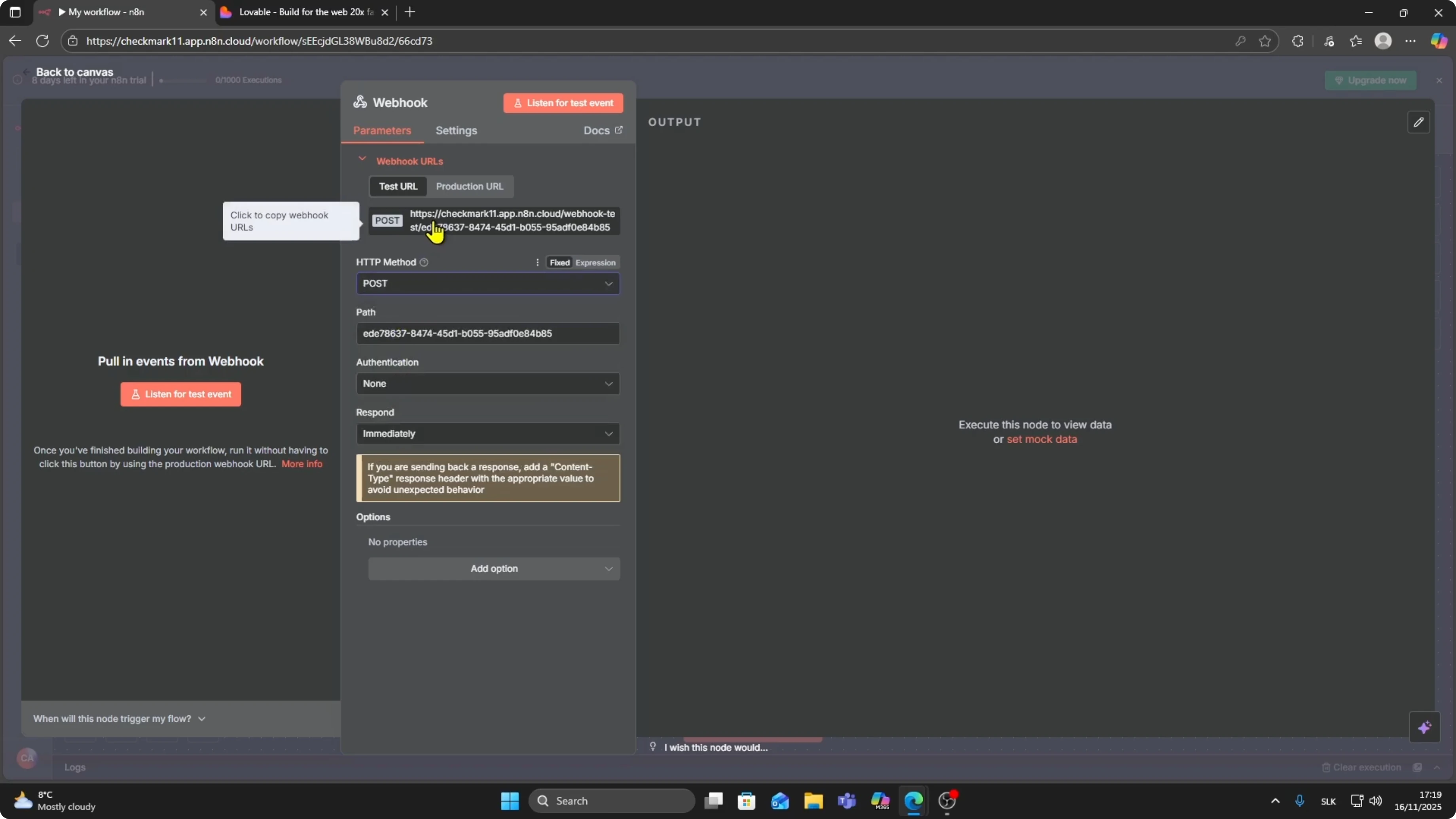The width and height of the screenshot is (1456, 819).
Task: Edit output with the pencil icon
Action: coord(1419,122)
